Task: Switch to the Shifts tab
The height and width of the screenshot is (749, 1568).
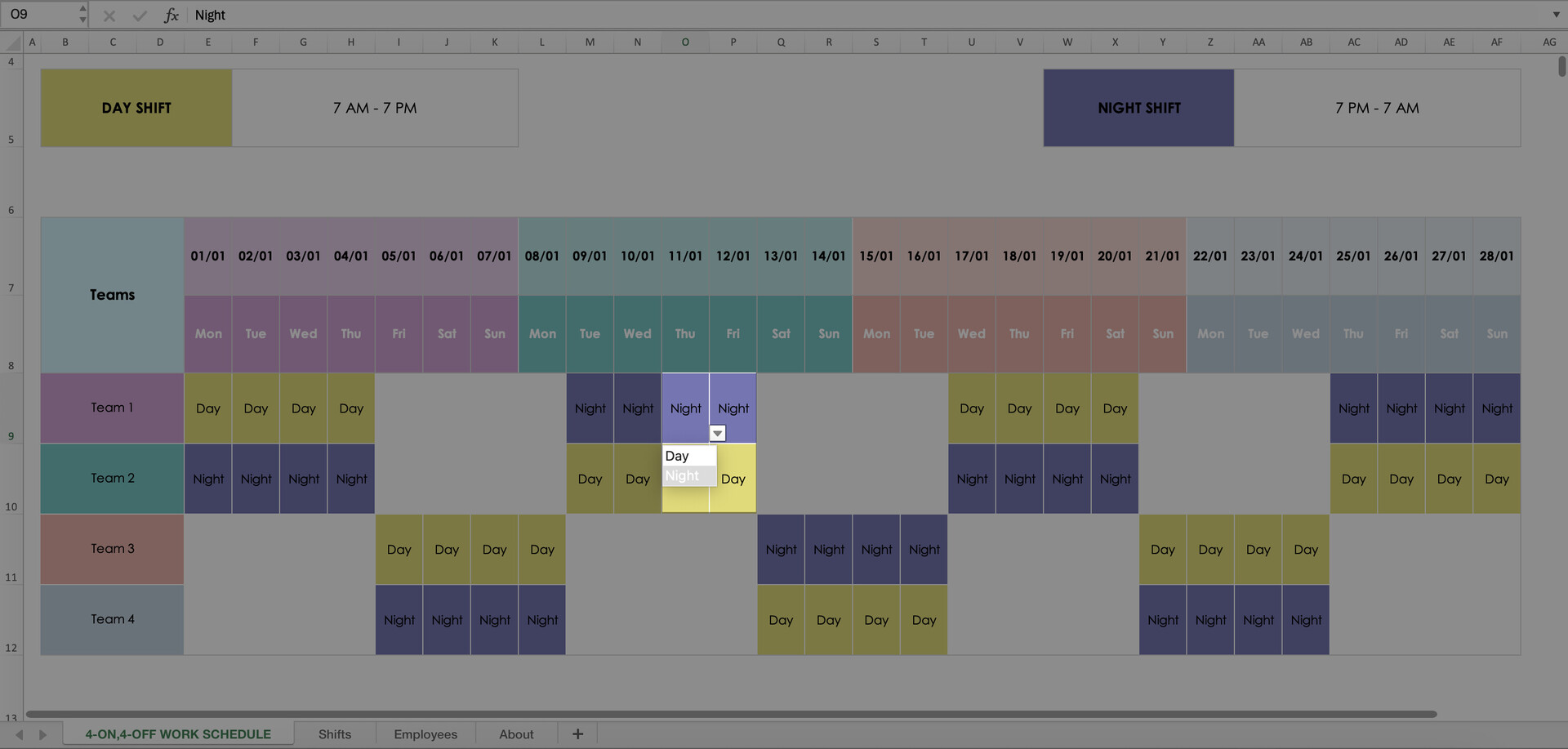Action: (334, 733)
